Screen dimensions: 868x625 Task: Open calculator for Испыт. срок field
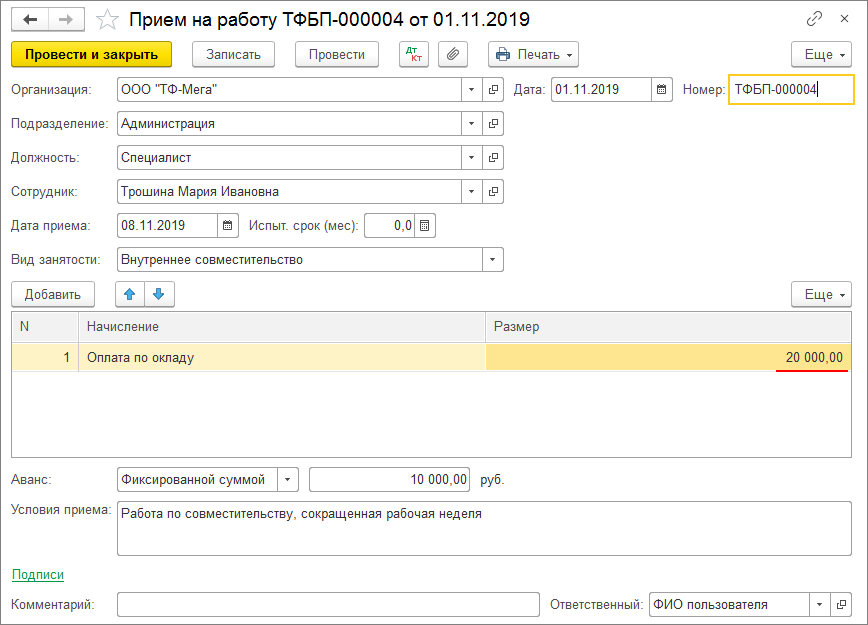pyautogui.click(x=425, y=226)
